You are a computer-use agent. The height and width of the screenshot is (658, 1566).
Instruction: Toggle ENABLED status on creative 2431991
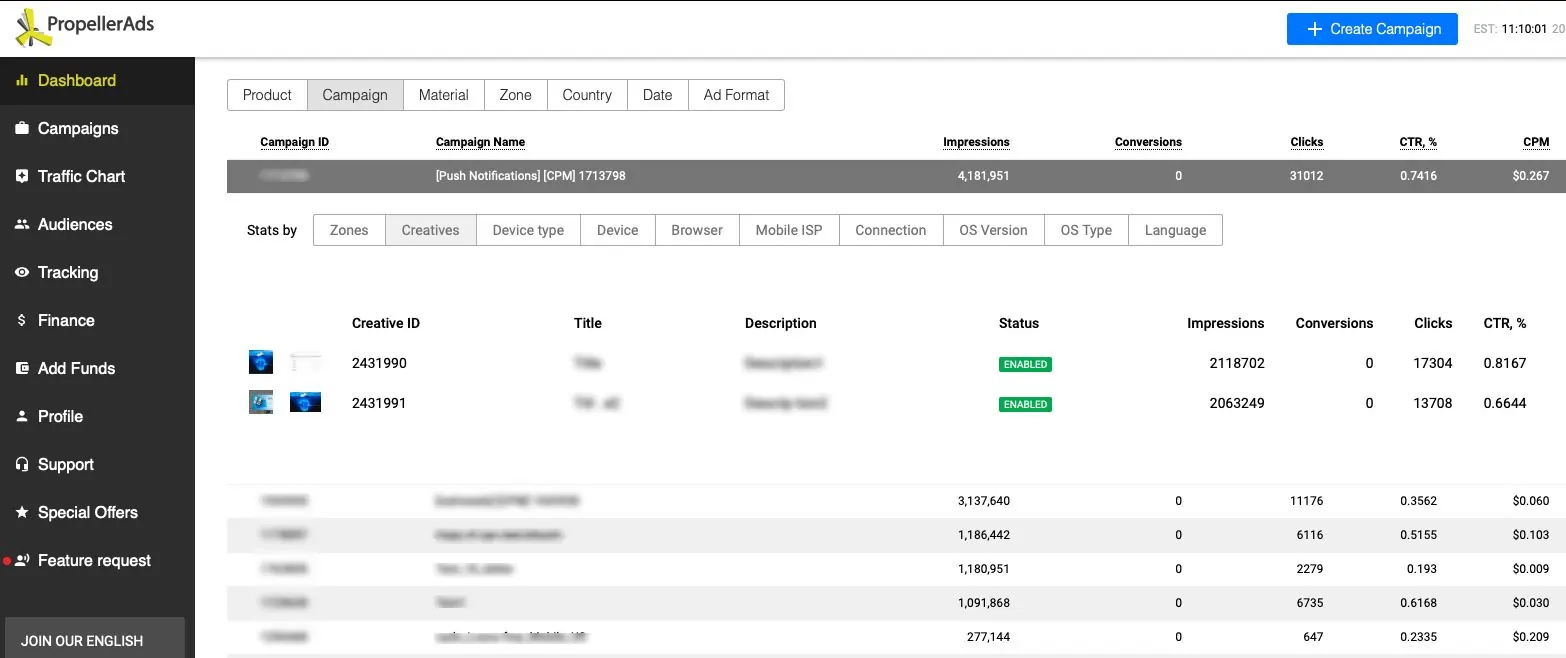(x=1024, y=403)
